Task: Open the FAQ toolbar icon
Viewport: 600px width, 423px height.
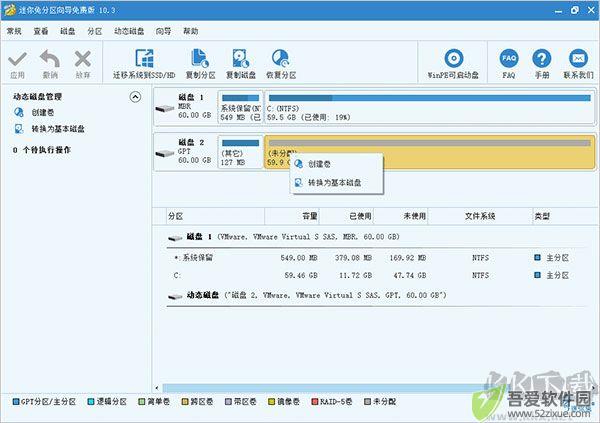Action: pos(509,59)
